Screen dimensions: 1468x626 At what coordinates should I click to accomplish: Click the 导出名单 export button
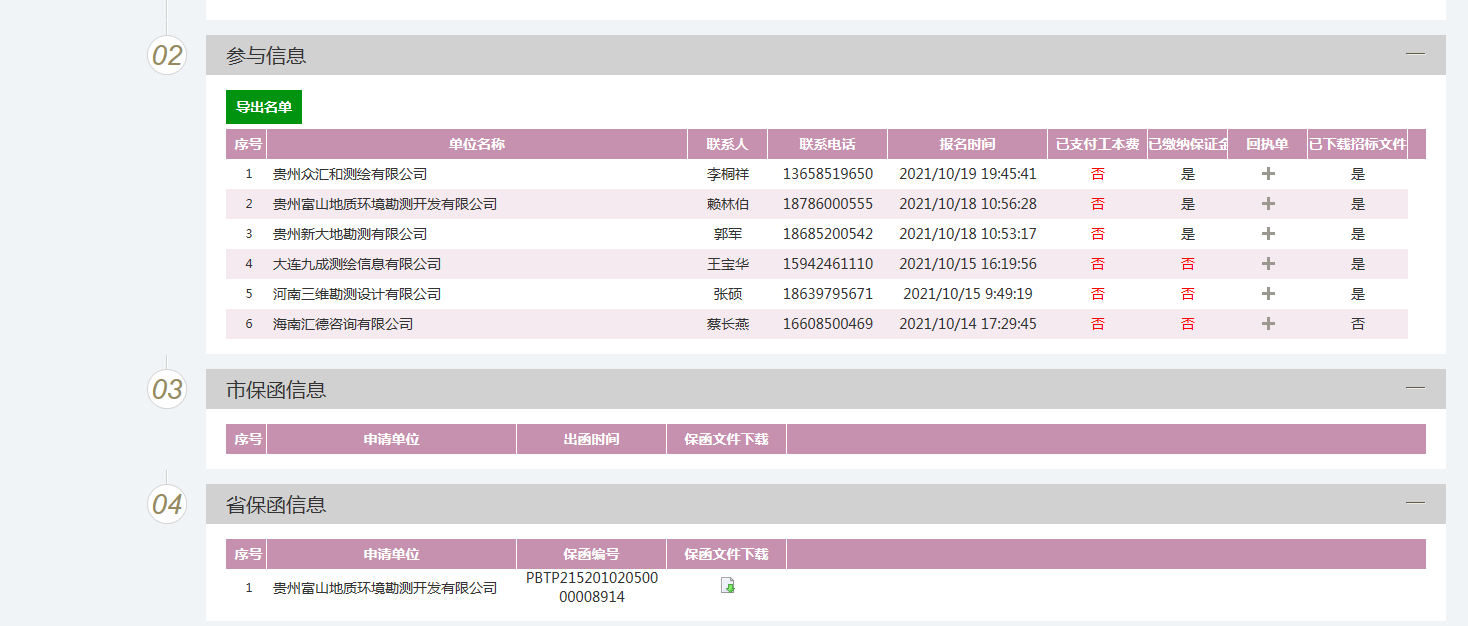pos(264,107)
